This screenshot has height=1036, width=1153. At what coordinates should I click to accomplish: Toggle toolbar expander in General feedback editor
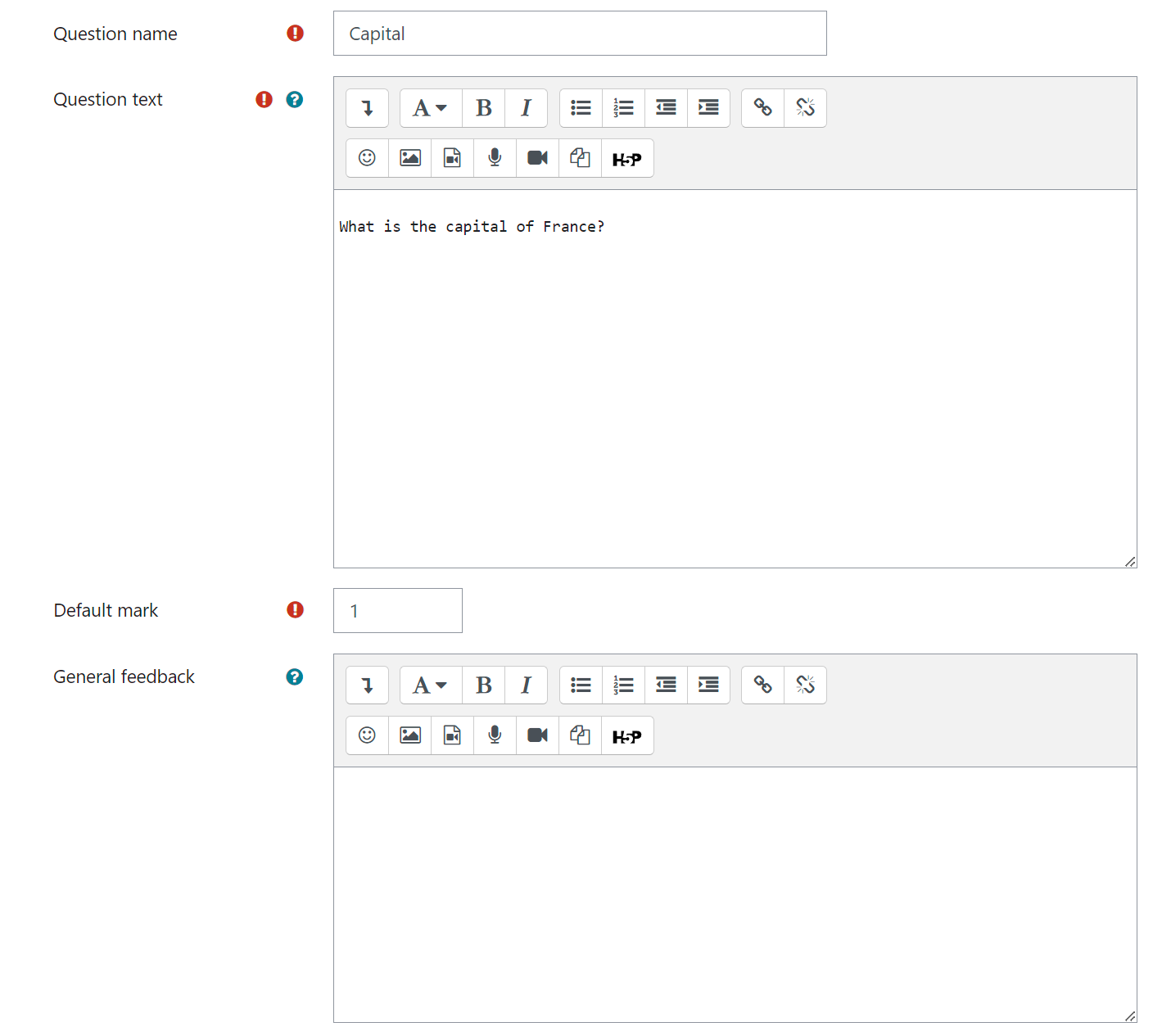[x=367, y=685]
